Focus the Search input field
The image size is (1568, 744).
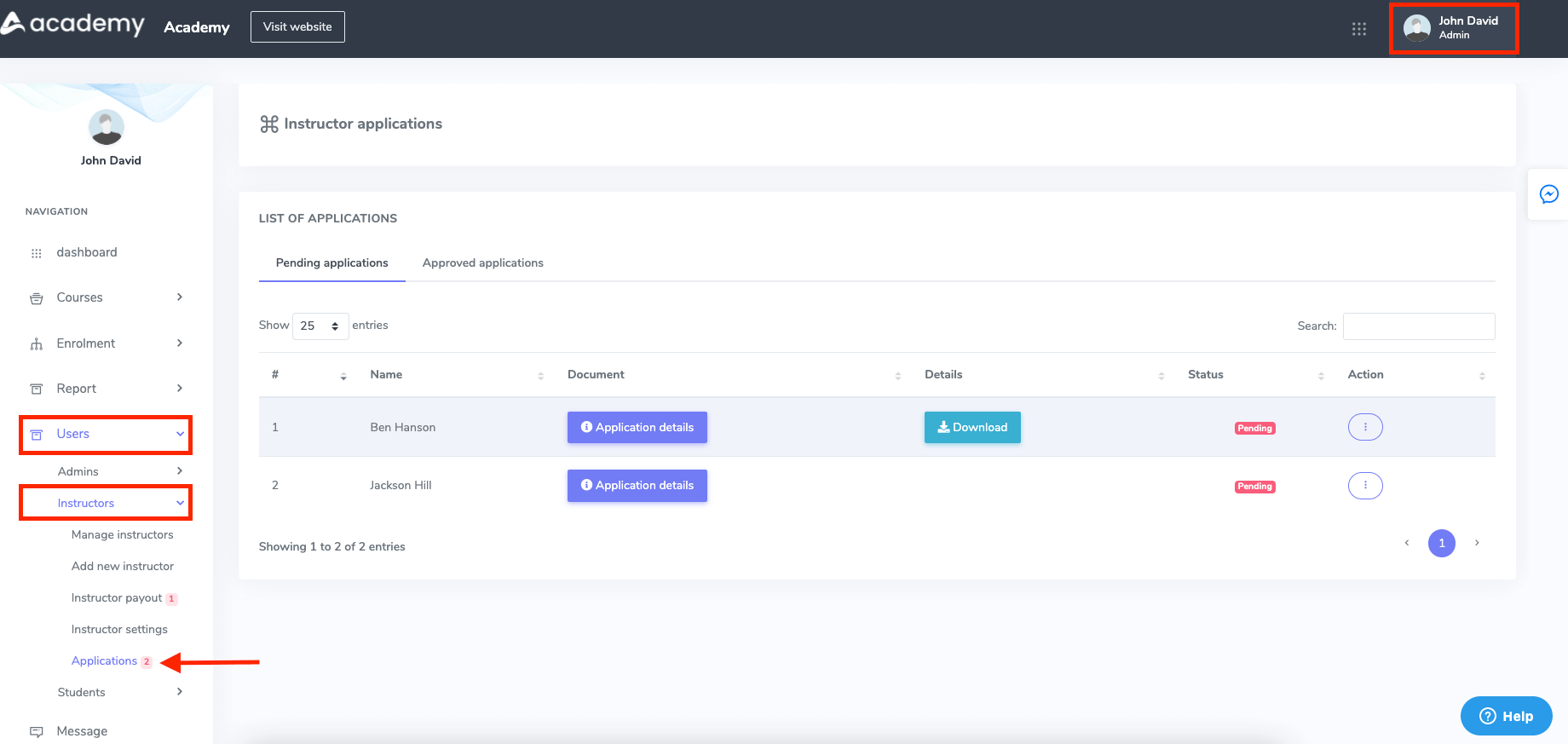pyautogui.click(x=1418, y=326)
